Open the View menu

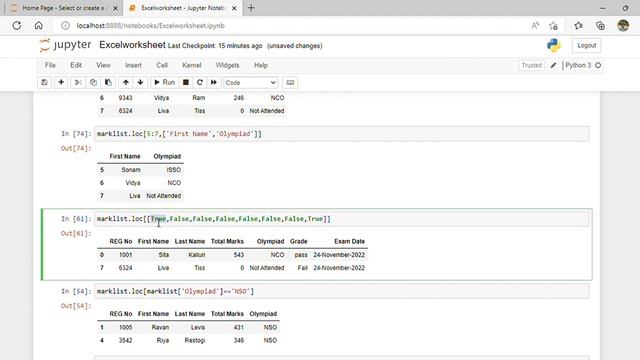coord(103,65)
